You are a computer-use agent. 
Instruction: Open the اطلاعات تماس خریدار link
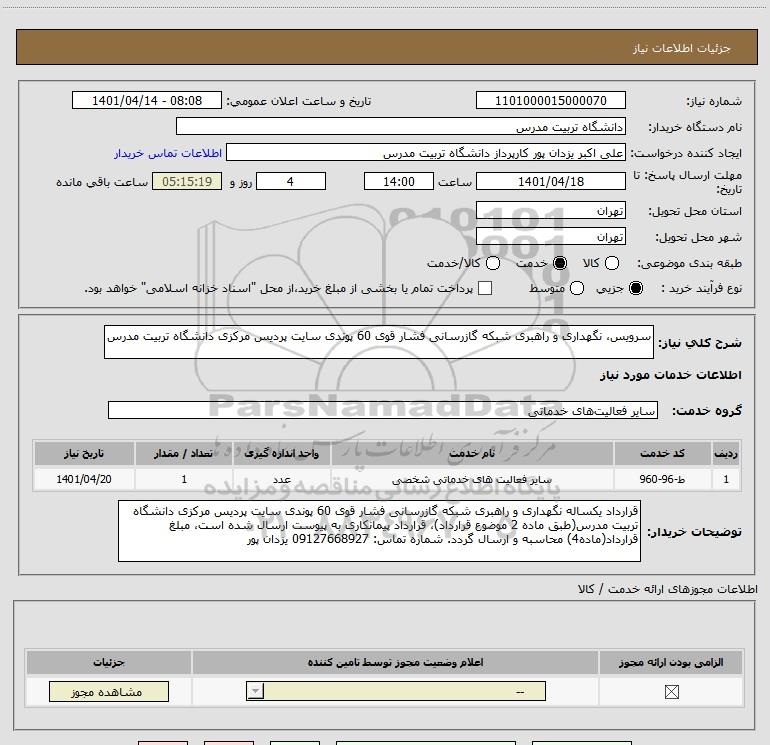coord(168,153)
